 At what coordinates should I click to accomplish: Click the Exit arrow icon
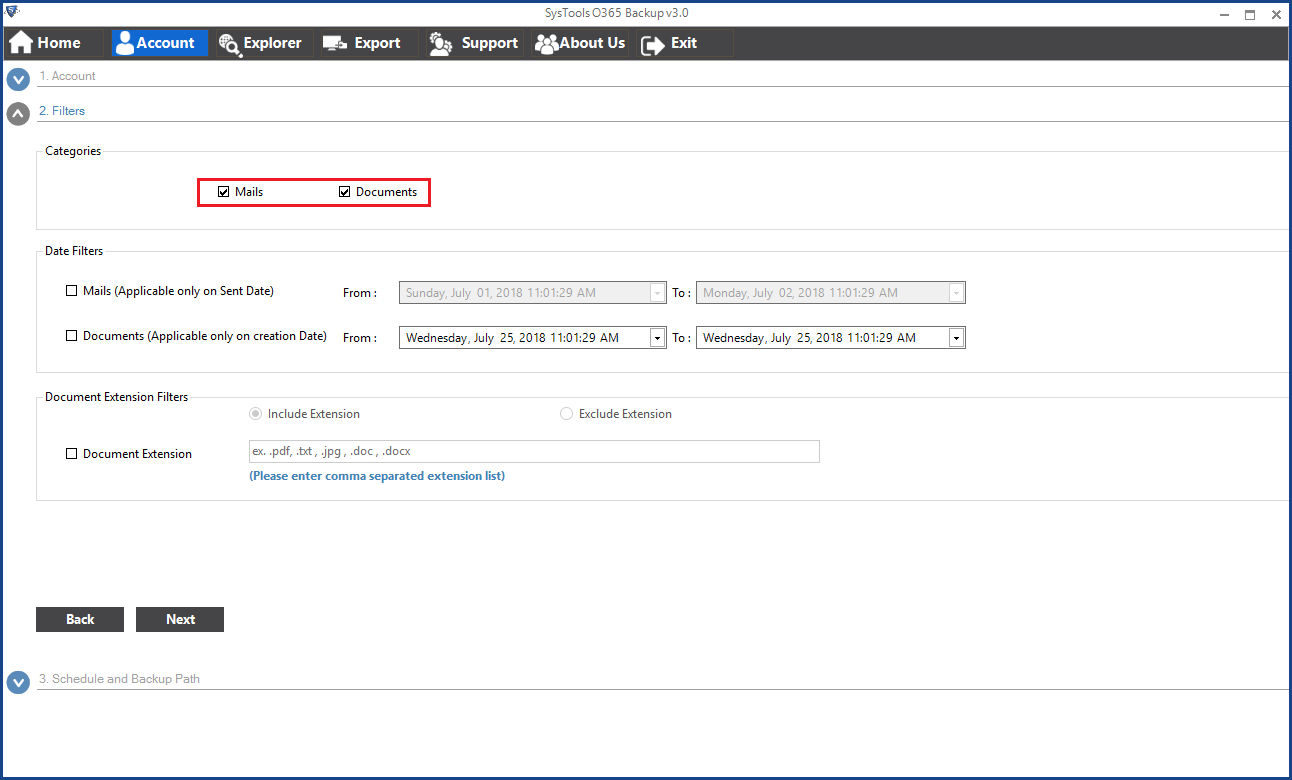coord(653,44)
